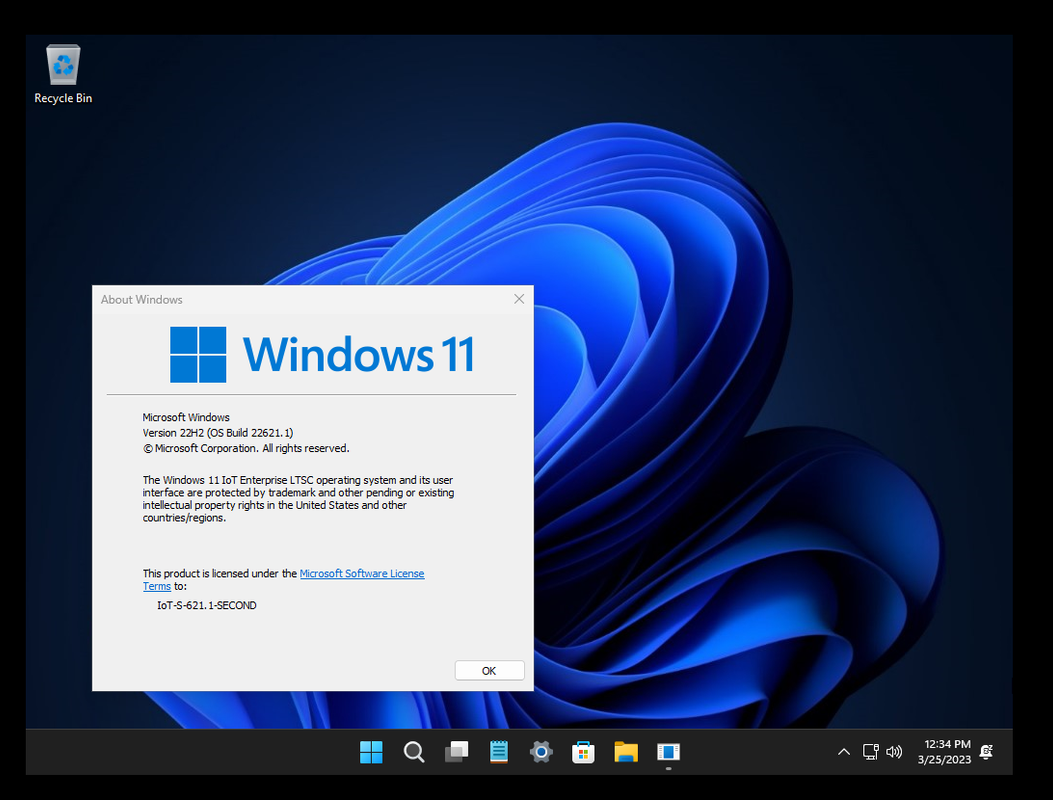This screenshot has width=1053, height=800.
Task: Close the About Windows dialog
Action: [x=519, y=299]
